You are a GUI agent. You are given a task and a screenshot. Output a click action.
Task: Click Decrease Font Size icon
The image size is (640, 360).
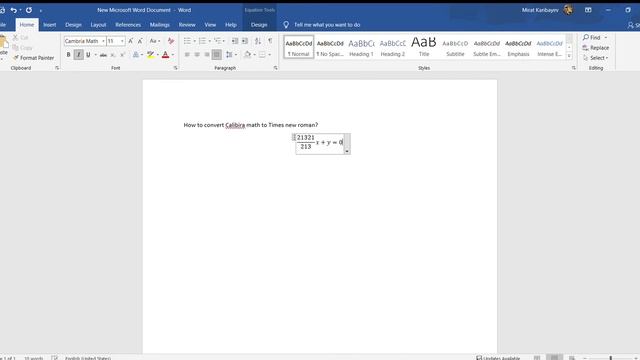[140, 41]
